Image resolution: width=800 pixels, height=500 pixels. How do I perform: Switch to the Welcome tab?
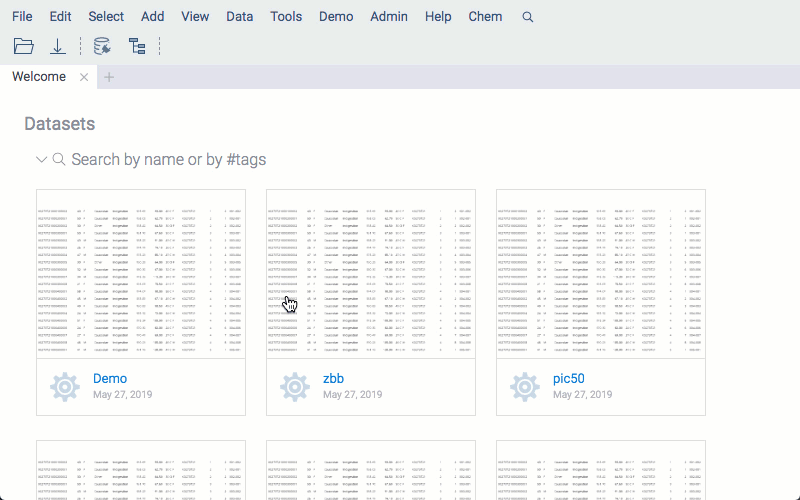(x=39, y=77)
